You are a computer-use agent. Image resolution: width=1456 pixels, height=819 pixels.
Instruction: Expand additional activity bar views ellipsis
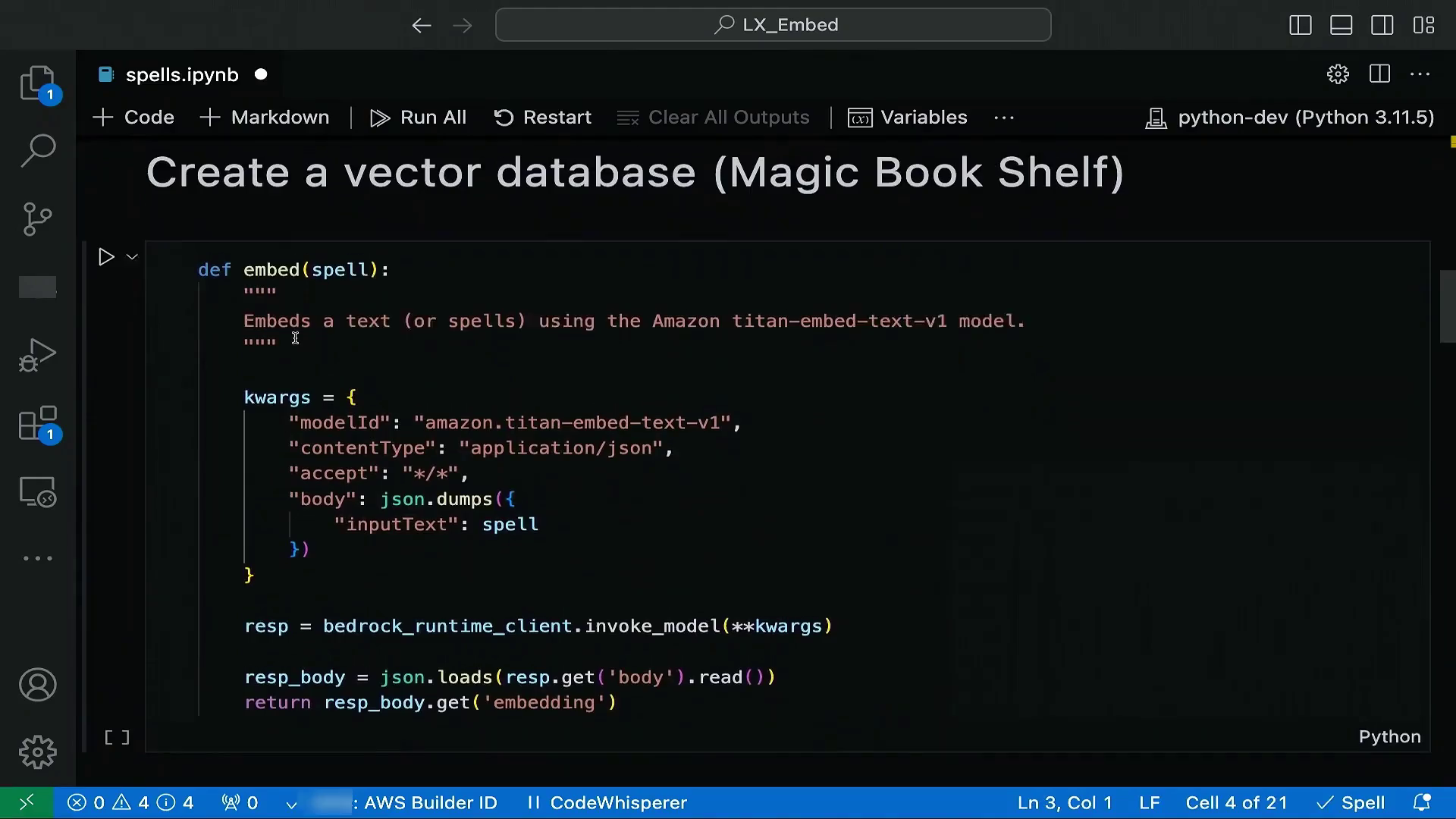point(37,558)
